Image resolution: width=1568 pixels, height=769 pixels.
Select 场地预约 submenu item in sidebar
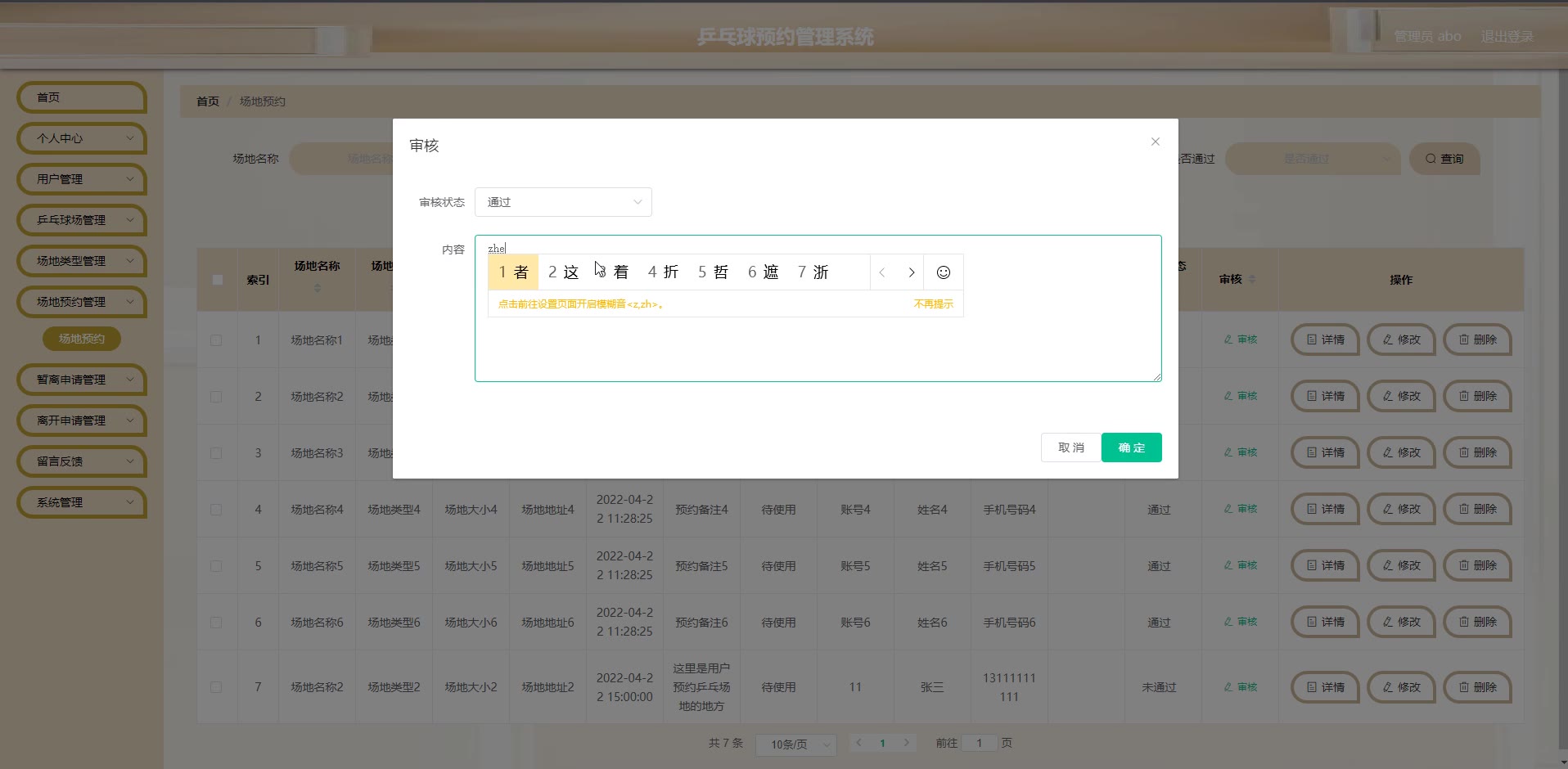[x=82, y=339]
